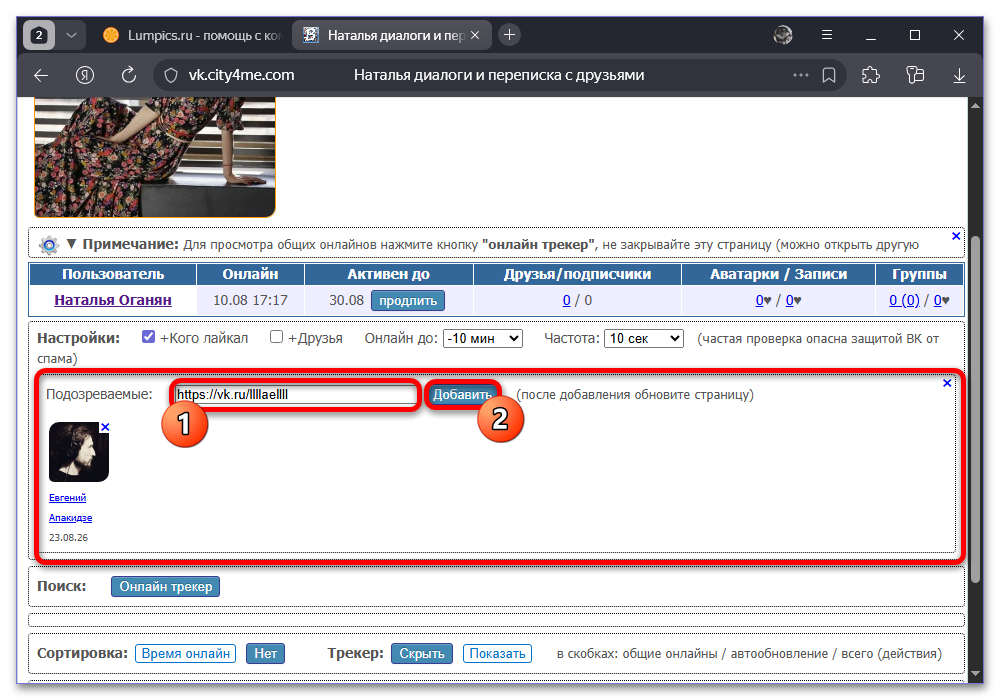Open the downloads arrow icon
Viewport: 1000px width, 700px height.
click(959, 75)
